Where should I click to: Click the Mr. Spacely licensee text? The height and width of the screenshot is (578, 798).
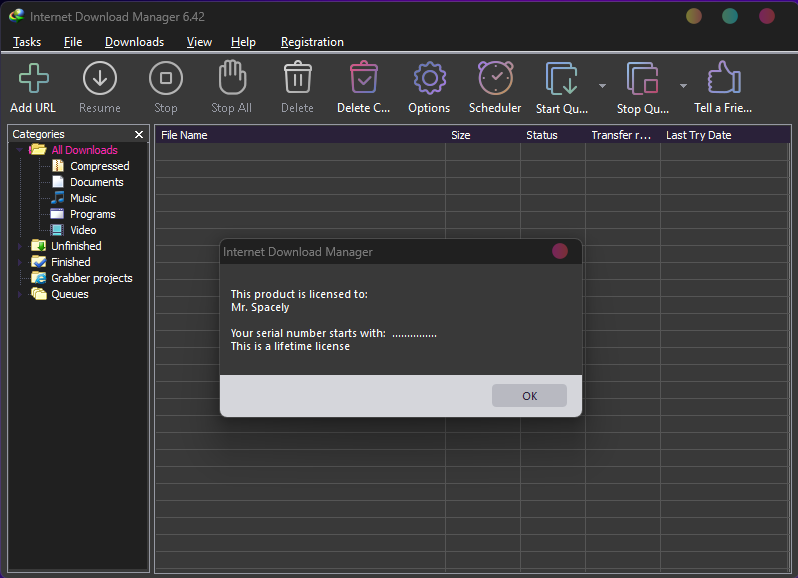tap(260, 307)
